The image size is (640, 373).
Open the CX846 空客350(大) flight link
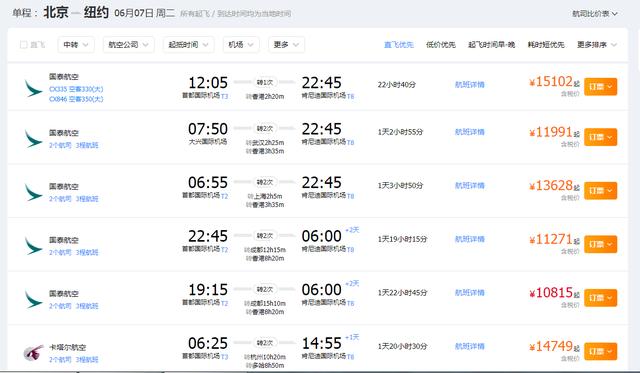76,99
